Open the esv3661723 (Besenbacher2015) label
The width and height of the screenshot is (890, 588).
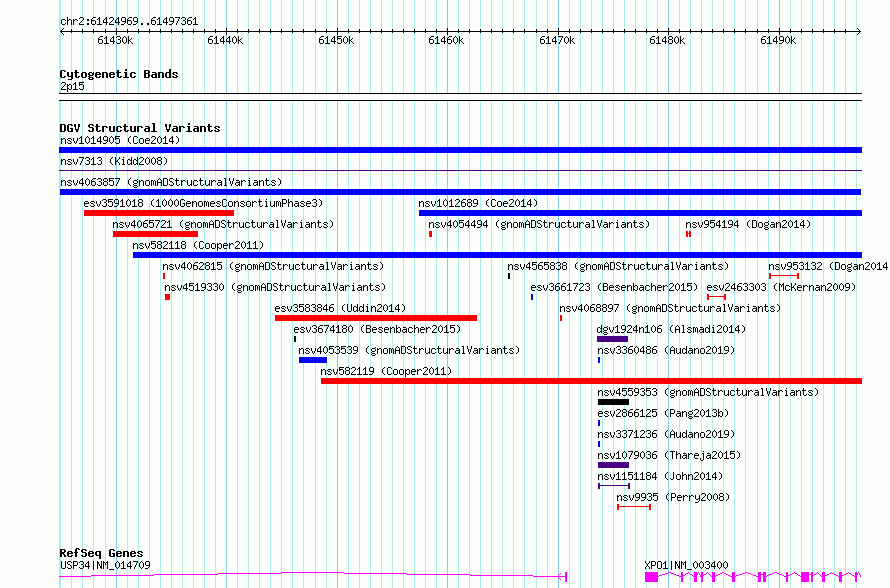tap(614, 287)
